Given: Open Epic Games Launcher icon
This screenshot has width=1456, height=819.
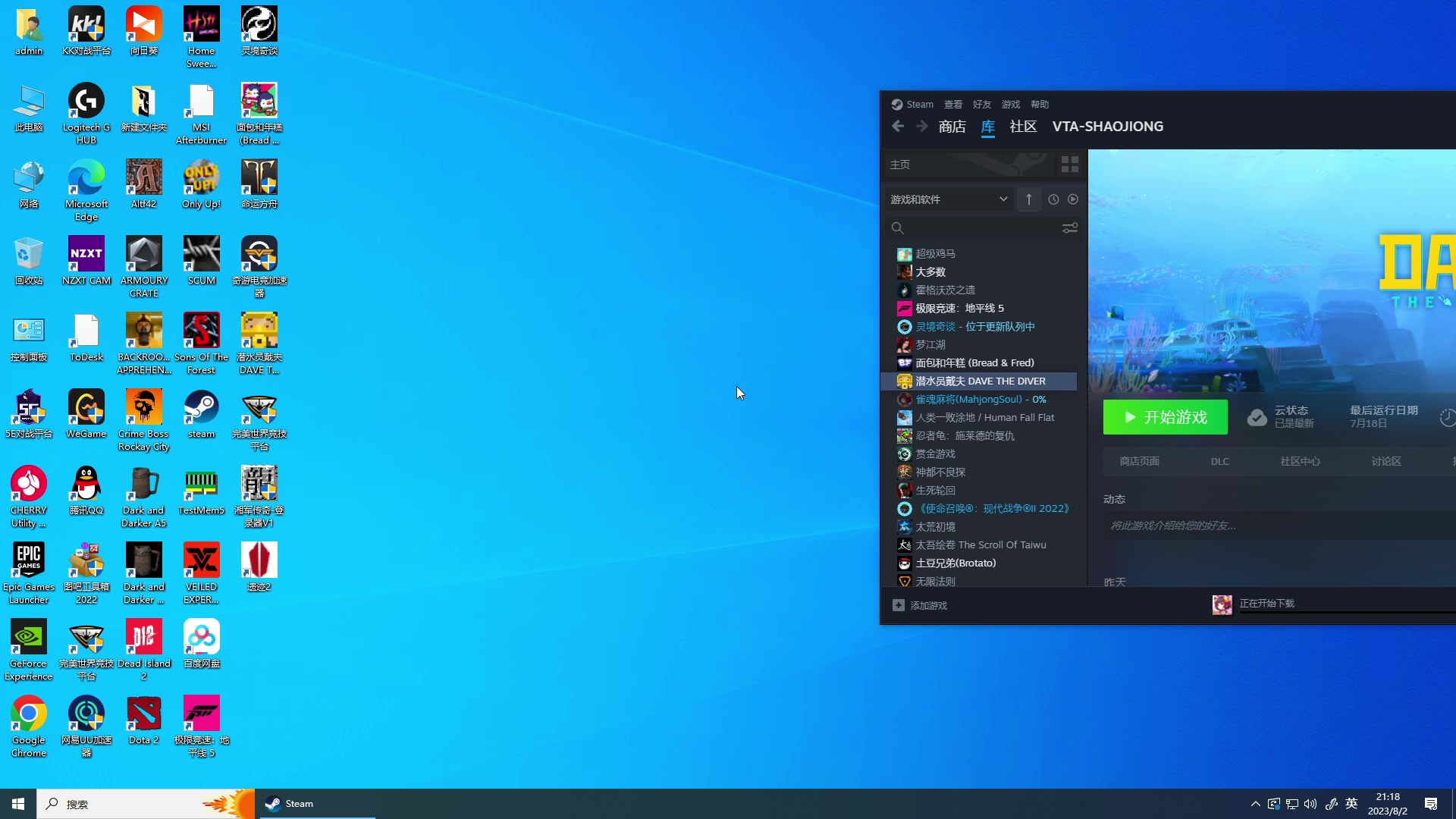Looking at the screenshot, I should (29, 573).
